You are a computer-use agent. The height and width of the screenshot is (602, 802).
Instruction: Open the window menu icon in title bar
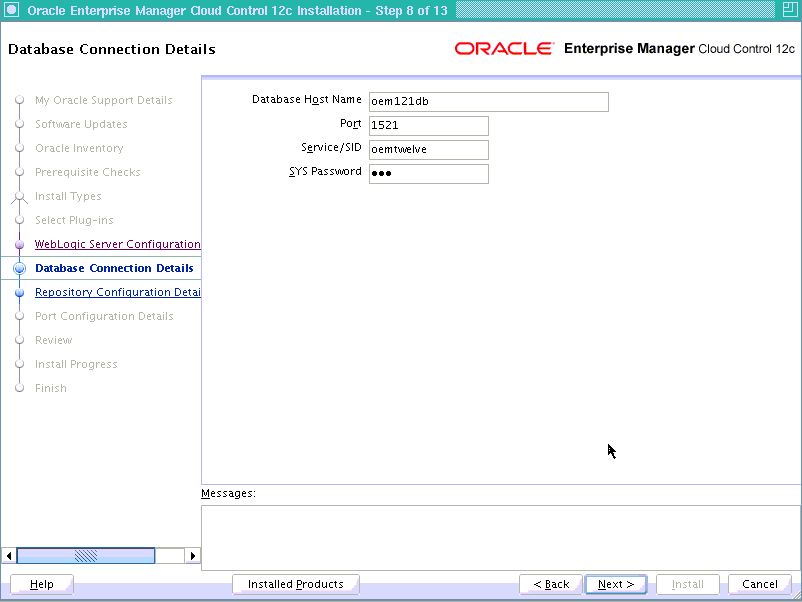tap(11, 11)
